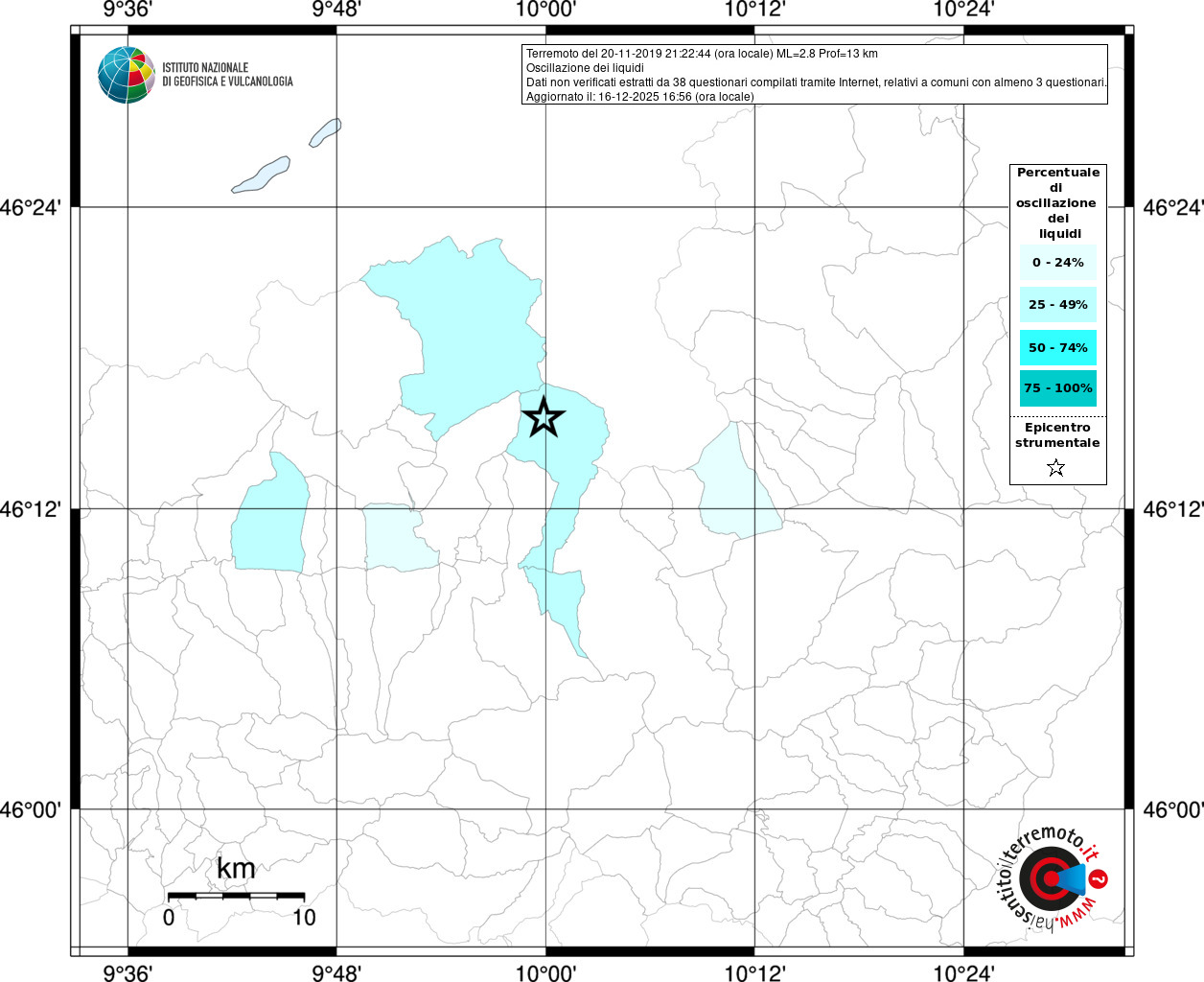The width and height of the screenshot is (1204, 982).
Task: Select the 0 - 24% legend swatch
Action: tap(1058, 263)
